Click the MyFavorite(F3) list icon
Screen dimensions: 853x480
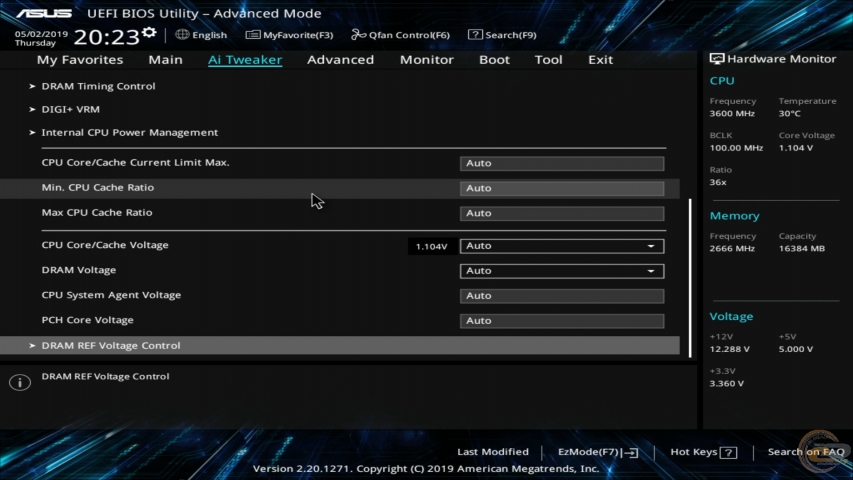[x=252, y=35]
